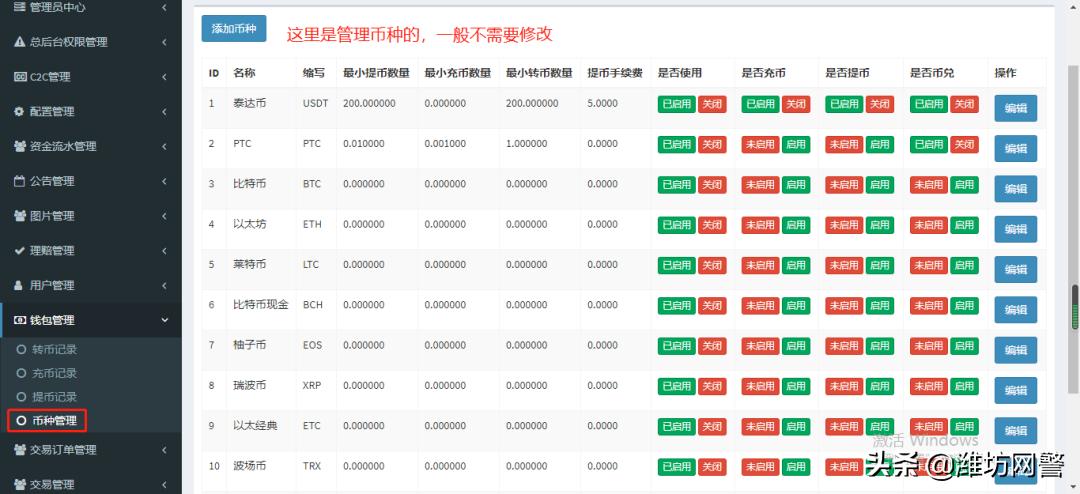Image resolution: width=1080 pixels, height=494 pixels.
Task: Click 编辑 for the LTC row
Action: (1015, 269)
